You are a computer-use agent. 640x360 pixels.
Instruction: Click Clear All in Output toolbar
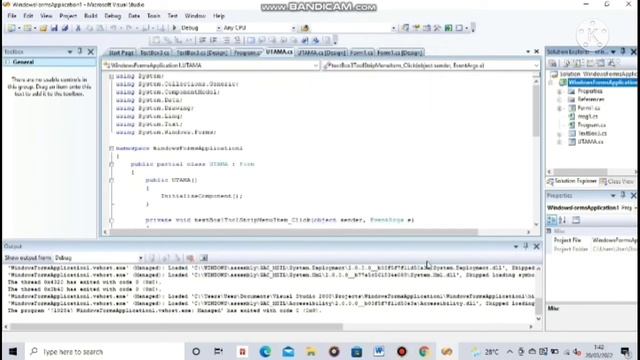(x=190, y=258)
